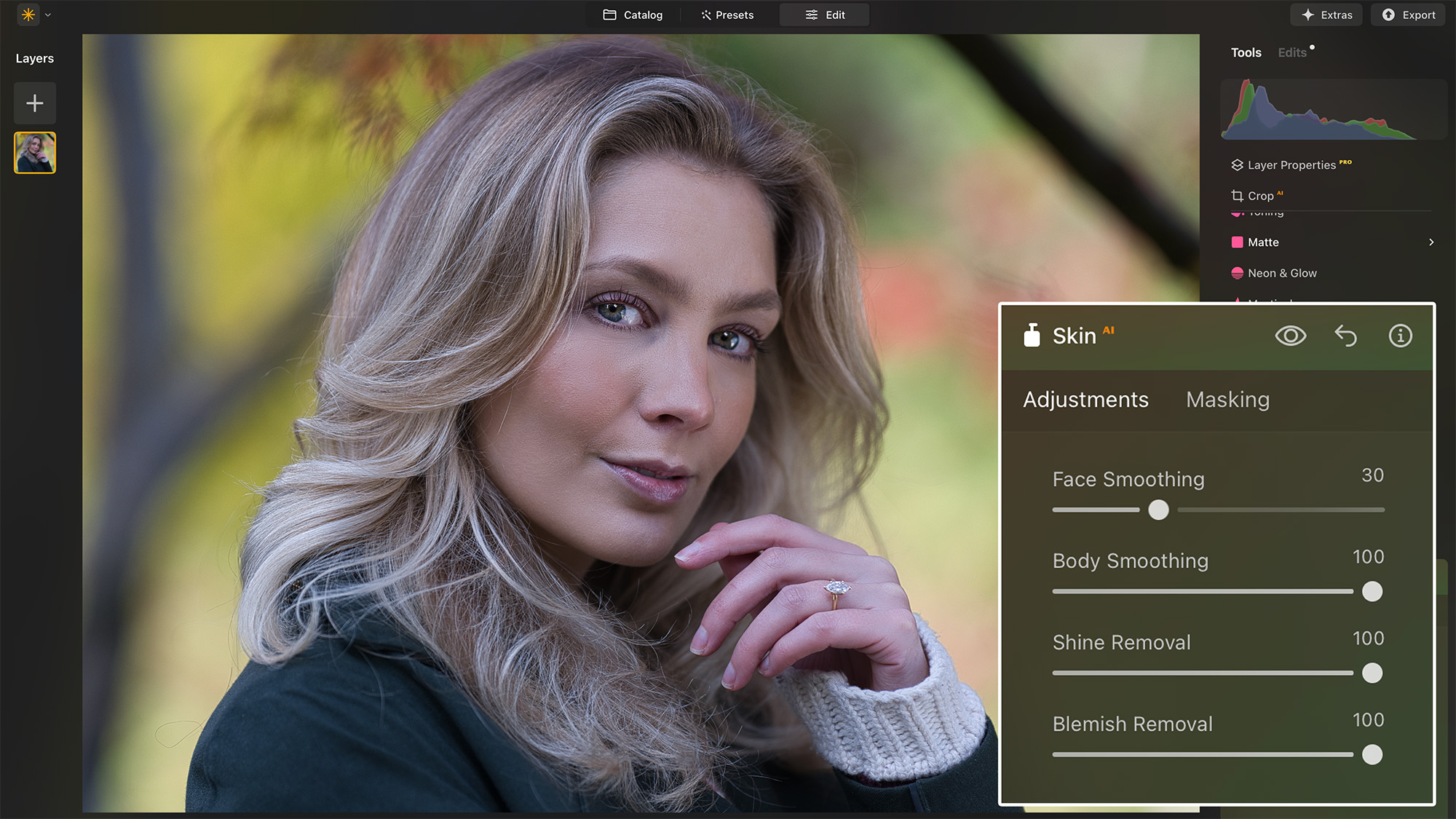Select the portrait layer thumbnail
This screenshot has height=819, width=1456.
pyautogui.click(x=34, y=153)
